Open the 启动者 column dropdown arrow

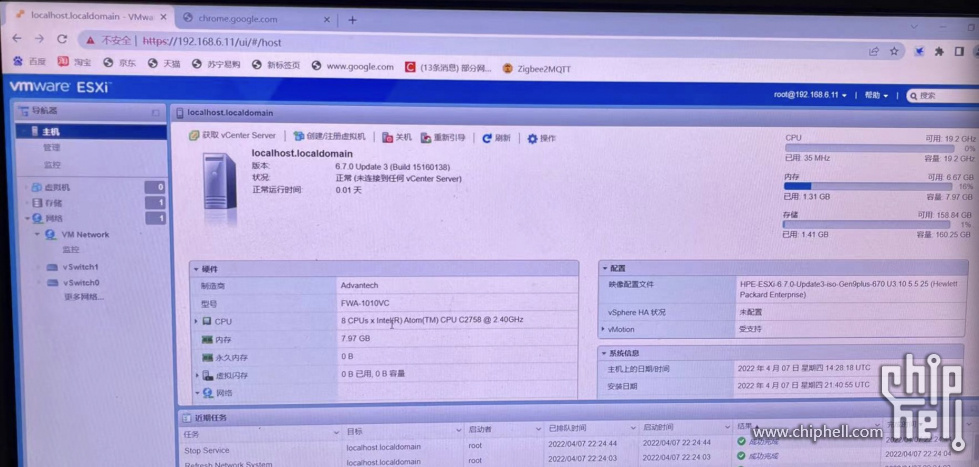[x=538, y=430]
